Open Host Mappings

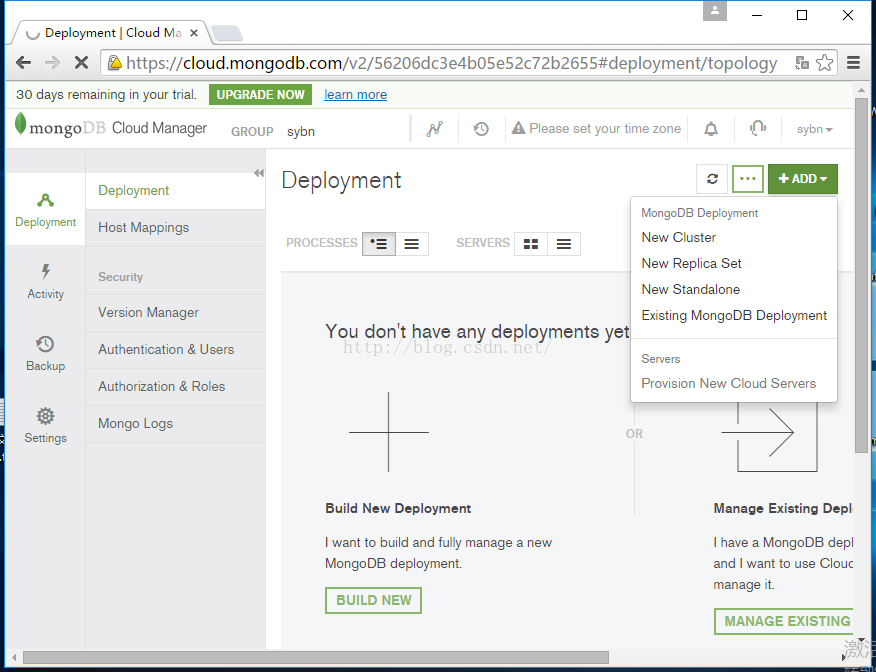click(x=175, y=227)
